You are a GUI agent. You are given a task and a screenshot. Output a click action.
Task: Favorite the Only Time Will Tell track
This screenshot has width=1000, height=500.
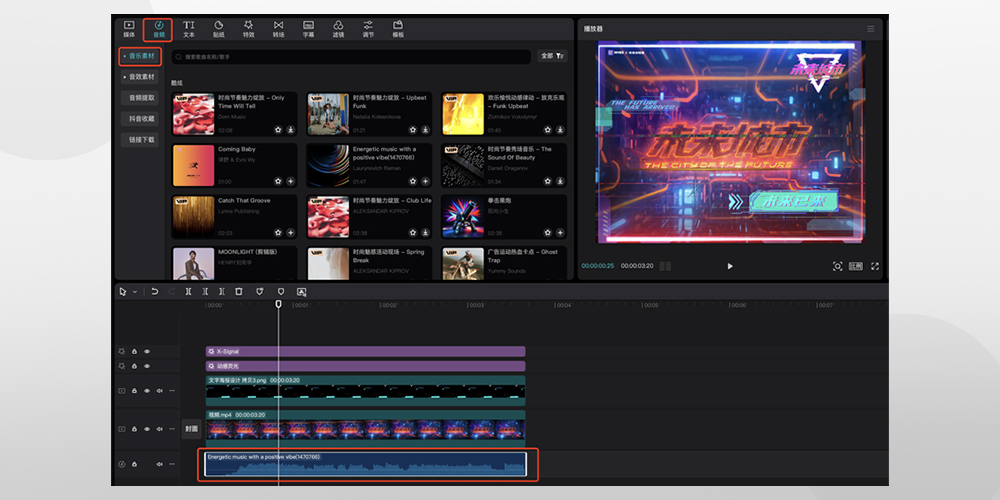[278, 129]
